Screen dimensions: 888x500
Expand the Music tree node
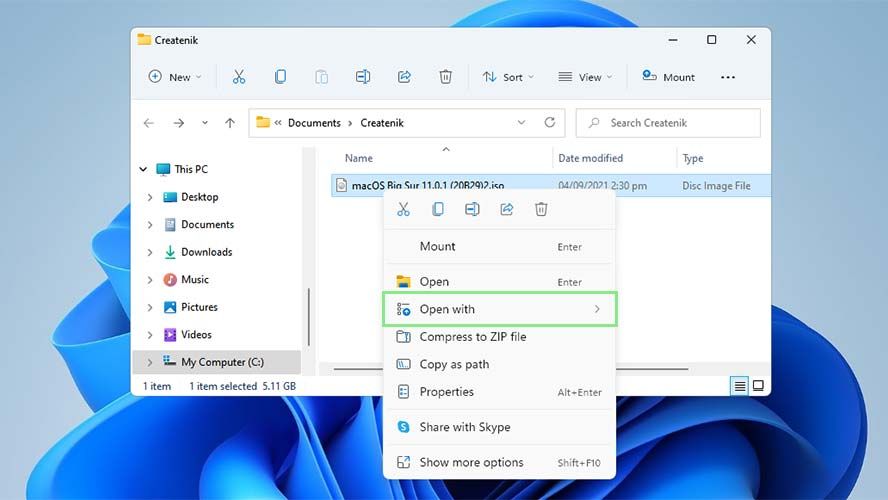(x=150, y=280)
